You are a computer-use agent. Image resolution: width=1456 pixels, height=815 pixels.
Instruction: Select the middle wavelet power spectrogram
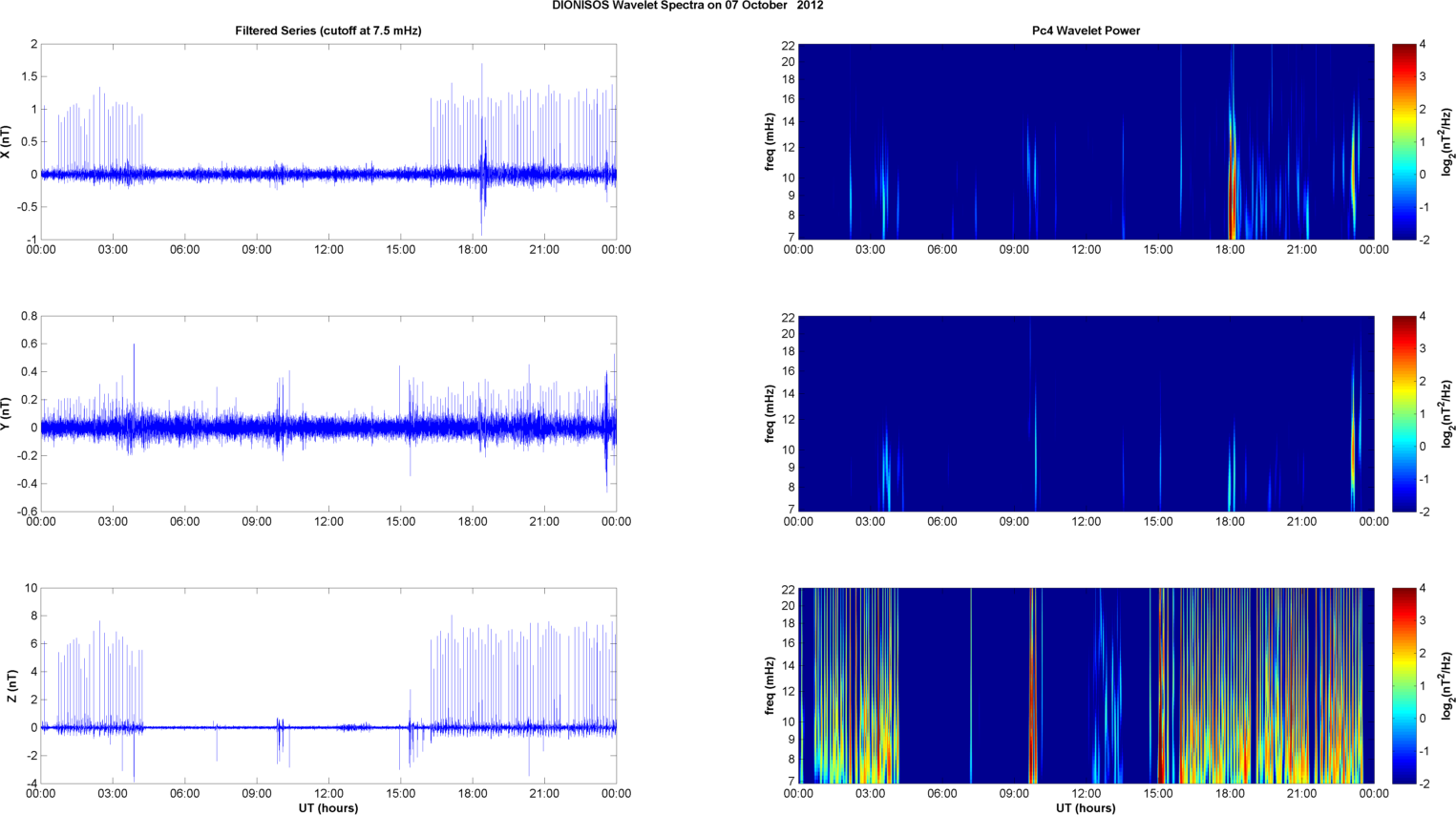click(1086, 413)
